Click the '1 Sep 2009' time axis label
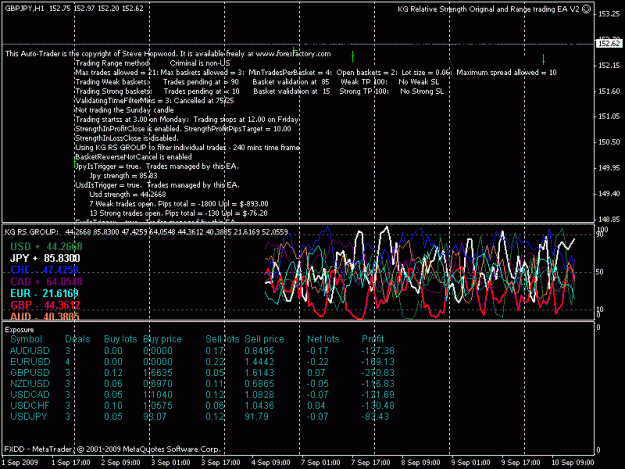 click(20, 463)
